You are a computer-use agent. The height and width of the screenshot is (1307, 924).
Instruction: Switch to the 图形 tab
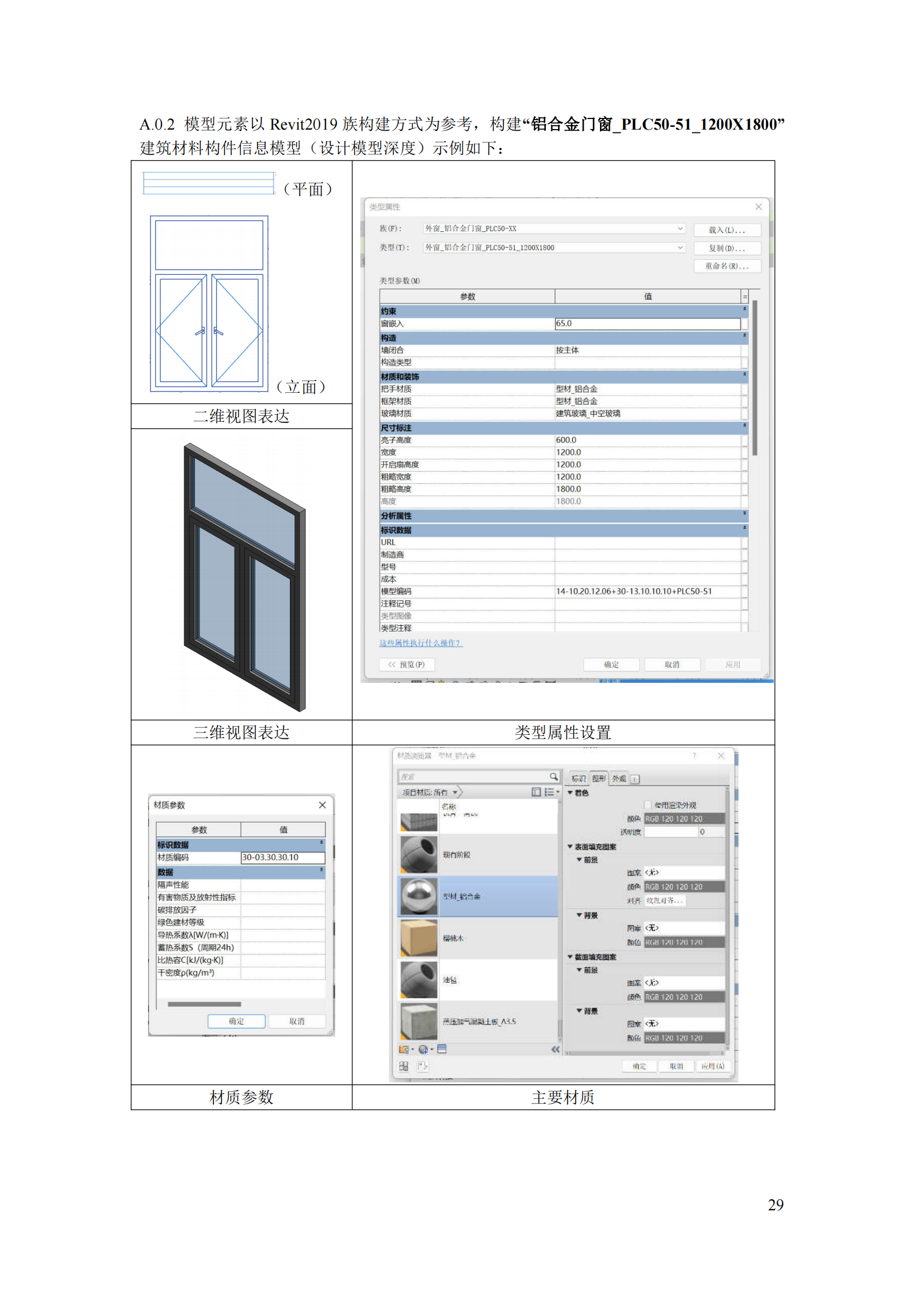tap(598, 778)
